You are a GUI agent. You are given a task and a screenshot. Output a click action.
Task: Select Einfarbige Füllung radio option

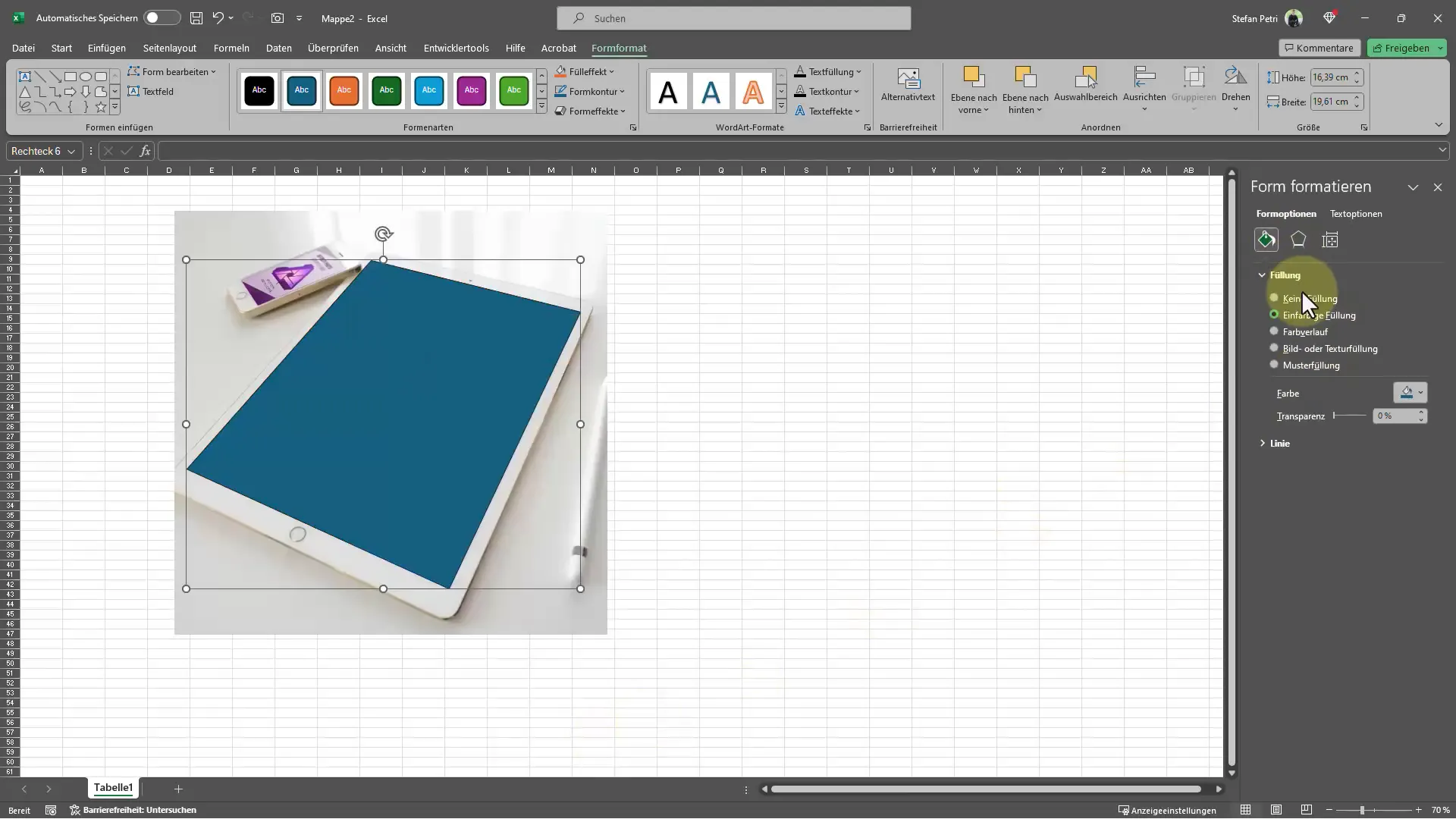click(x=1274, y=315)
